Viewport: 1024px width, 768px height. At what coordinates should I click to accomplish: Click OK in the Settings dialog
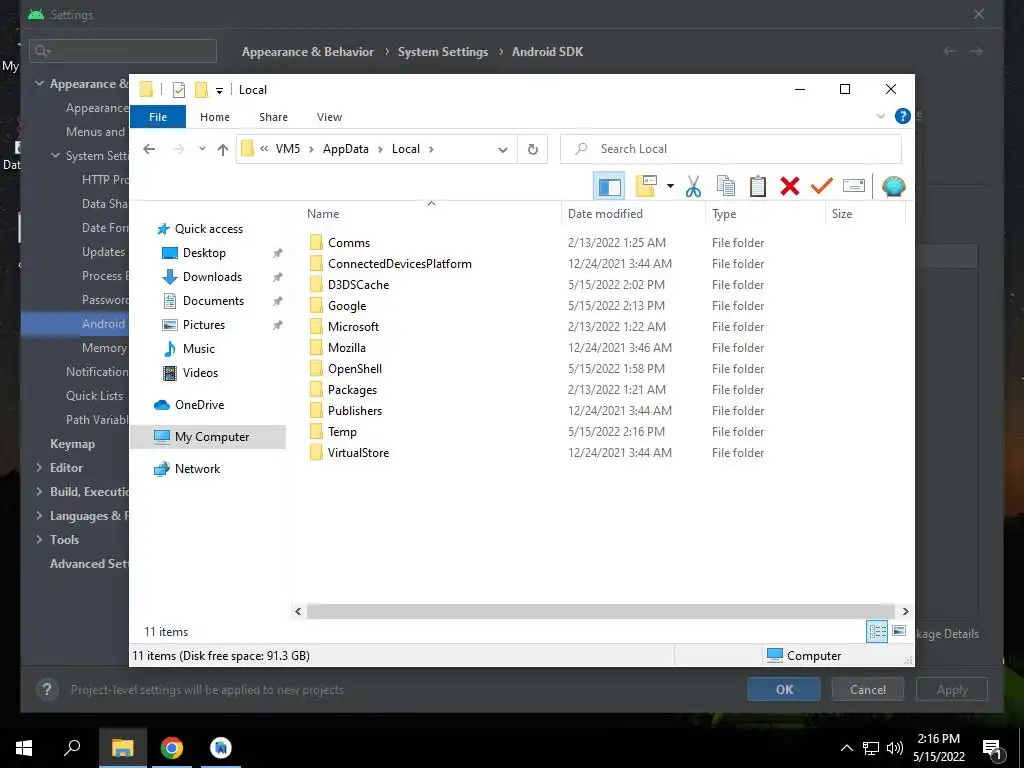[784, 690]
